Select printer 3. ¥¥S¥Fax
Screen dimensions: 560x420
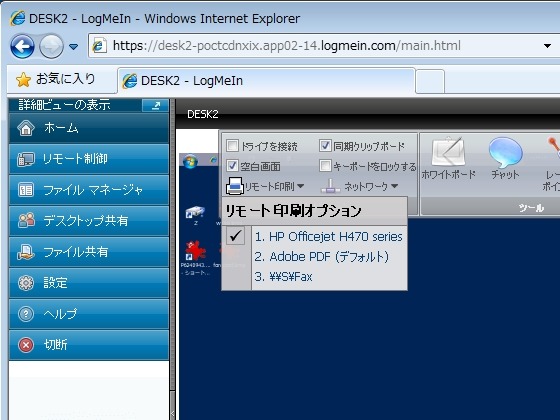(283, 276)
